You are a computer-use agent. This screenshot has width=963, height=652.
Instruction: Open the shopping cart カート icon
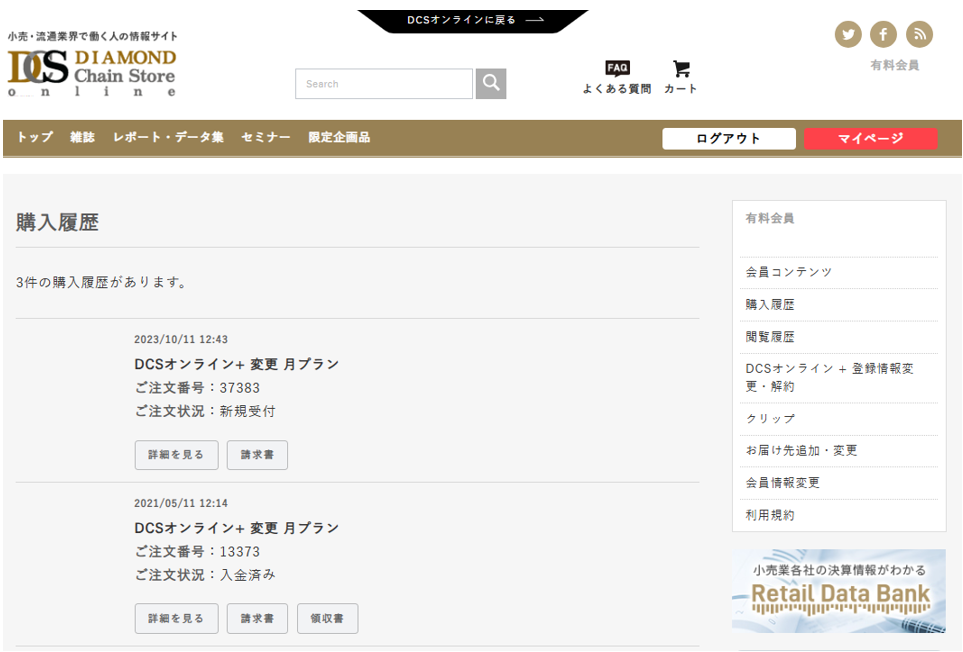[x=681, y=77]
